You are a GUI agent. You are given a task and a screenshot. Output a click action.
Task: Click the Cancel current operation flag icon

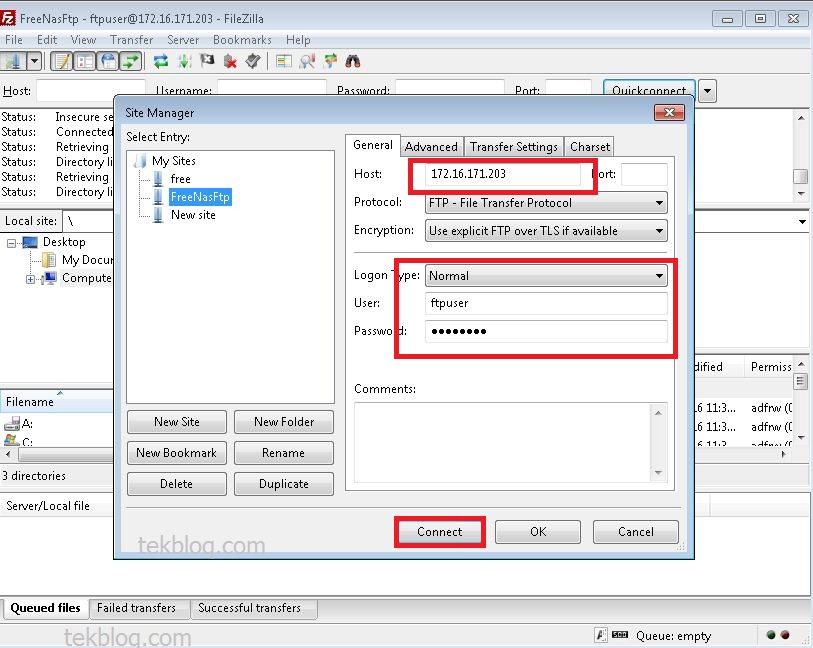(x=207, y=61)
